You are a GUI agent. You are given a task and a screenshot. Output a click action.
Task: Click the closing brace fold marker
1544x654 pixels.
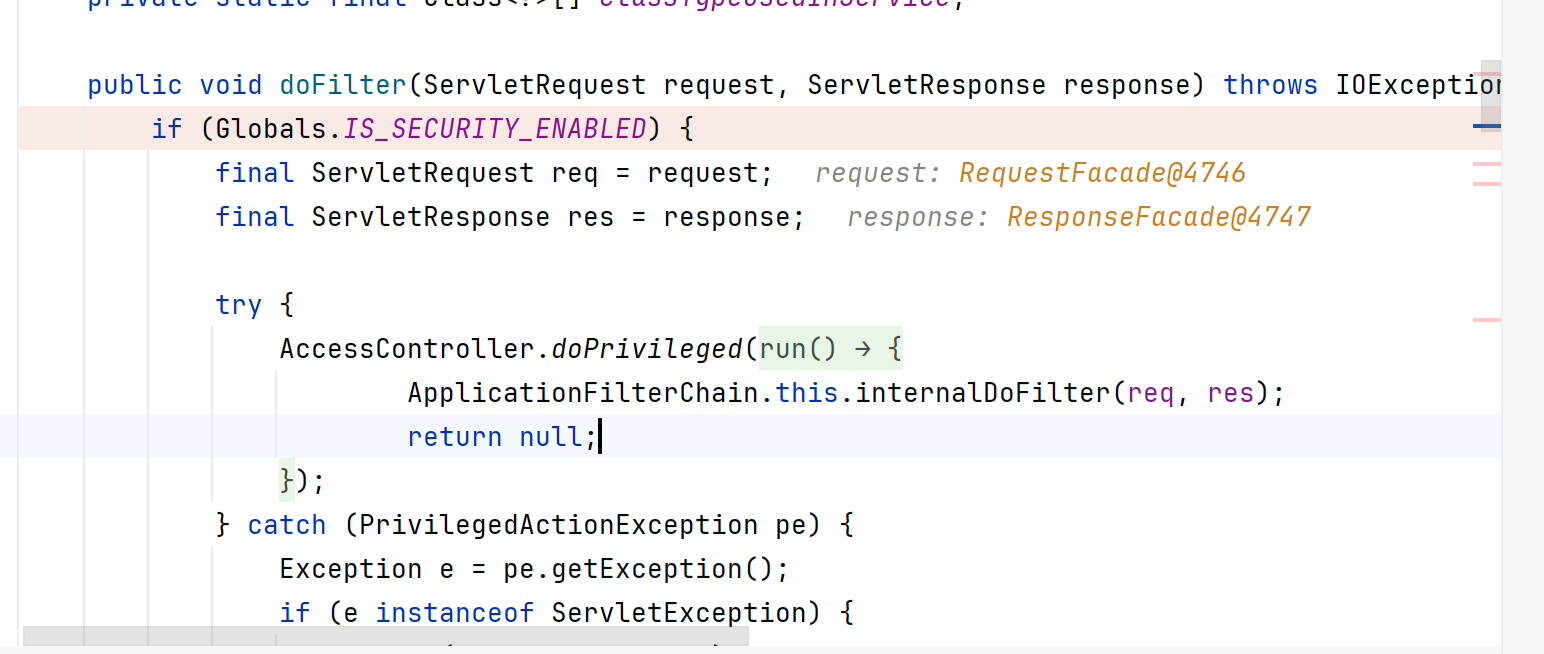288,481
